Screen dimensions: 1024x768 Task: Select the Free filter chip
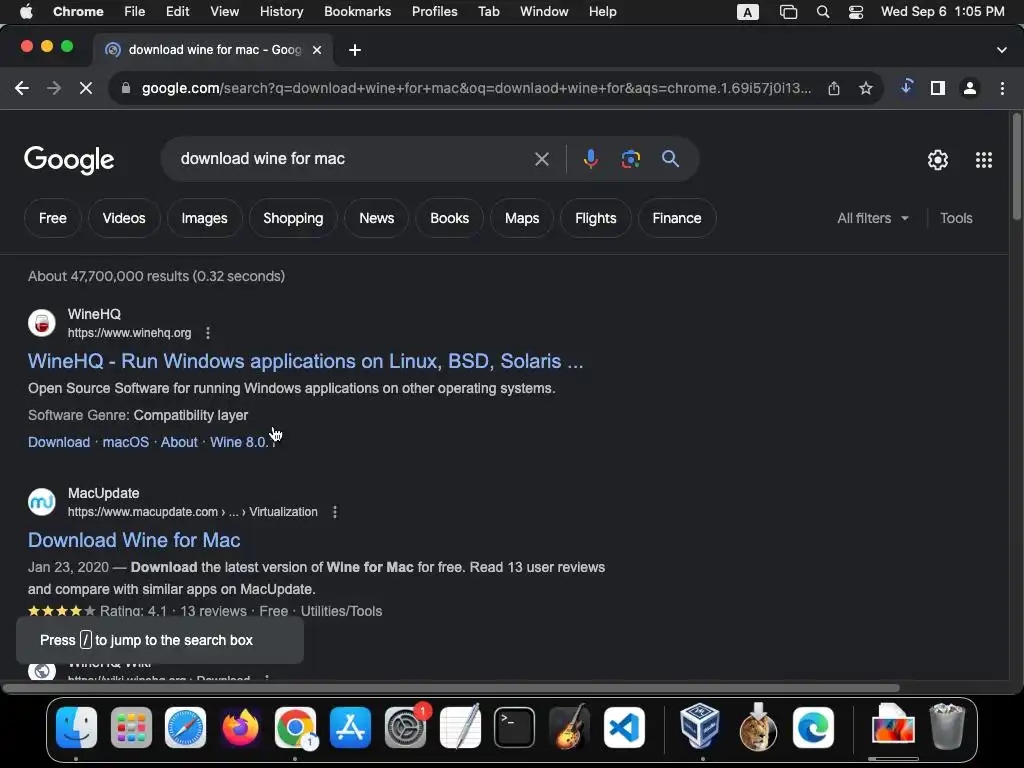pos(53,218)
